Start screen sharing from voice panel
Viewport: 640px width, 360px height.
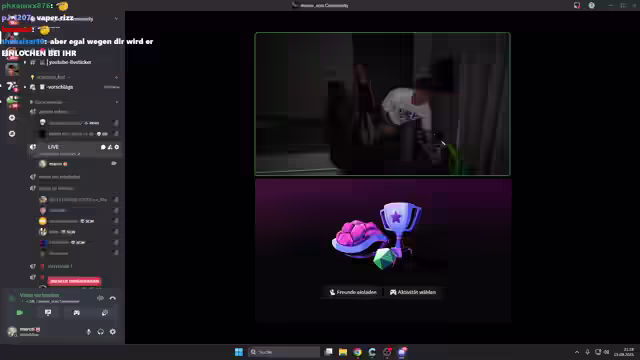click(x=48, y=313)
